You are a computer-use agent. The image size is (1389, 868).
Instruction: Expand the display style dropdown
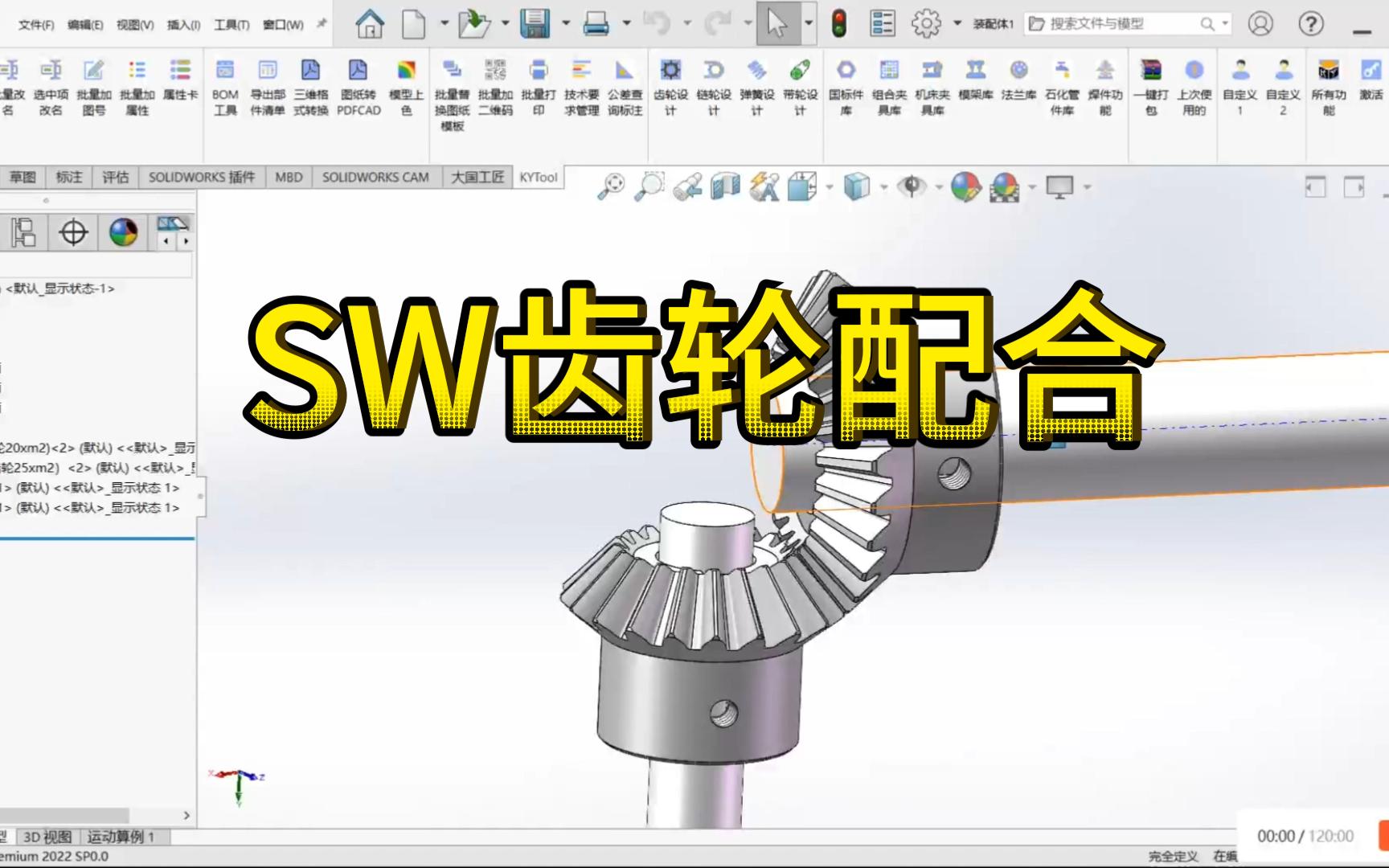884,186
